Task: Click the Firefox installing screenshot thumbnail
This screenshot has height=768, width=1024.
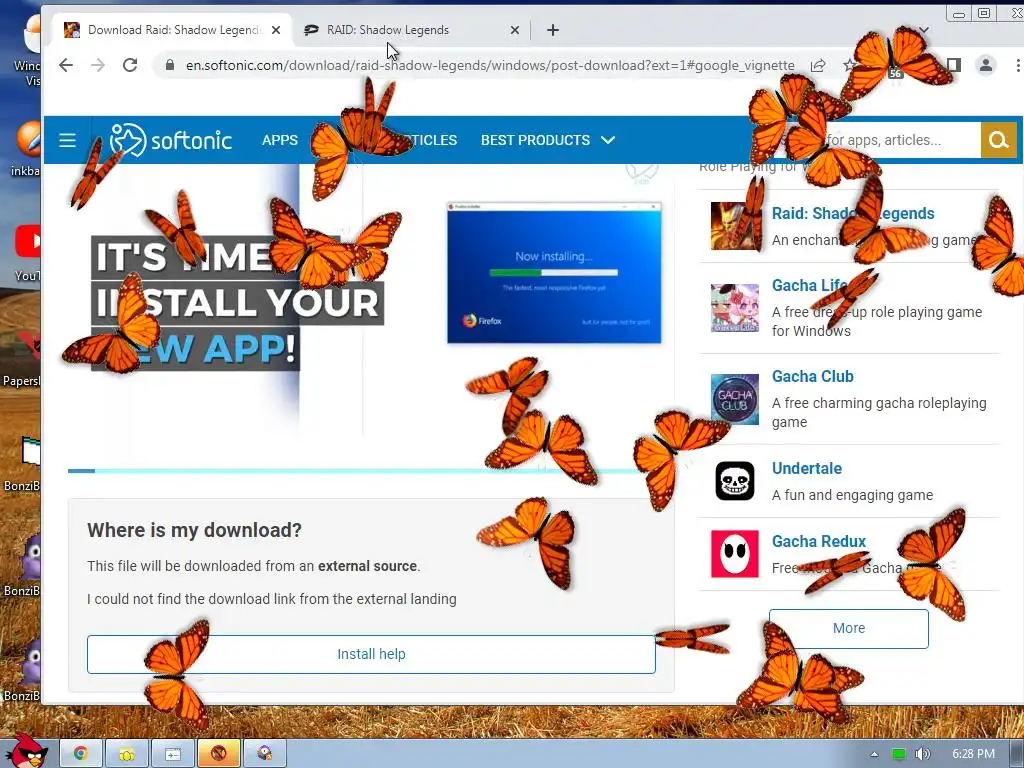Action: point(554,272)
